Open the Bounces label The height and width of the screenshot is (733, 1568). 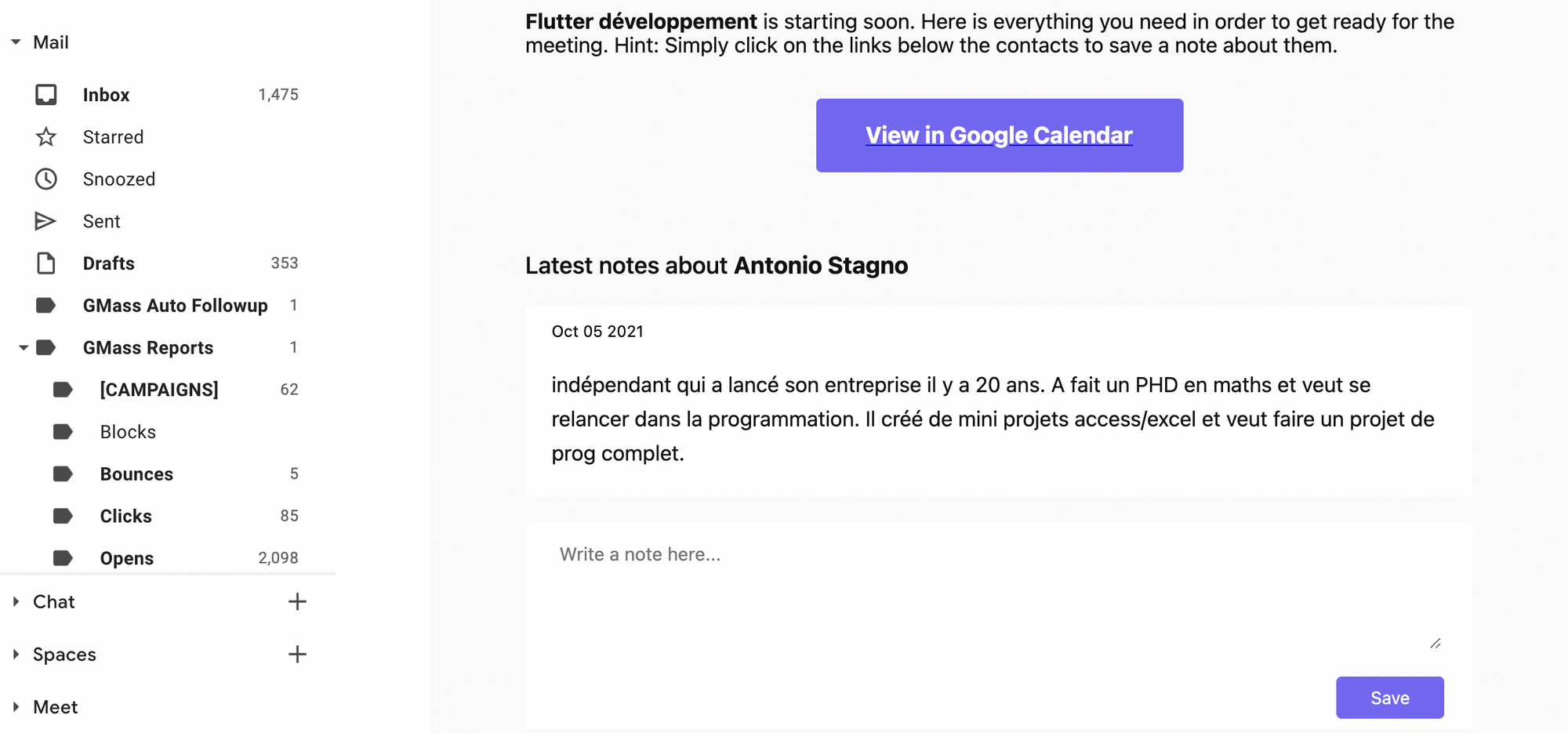click(x=136, y=474)
